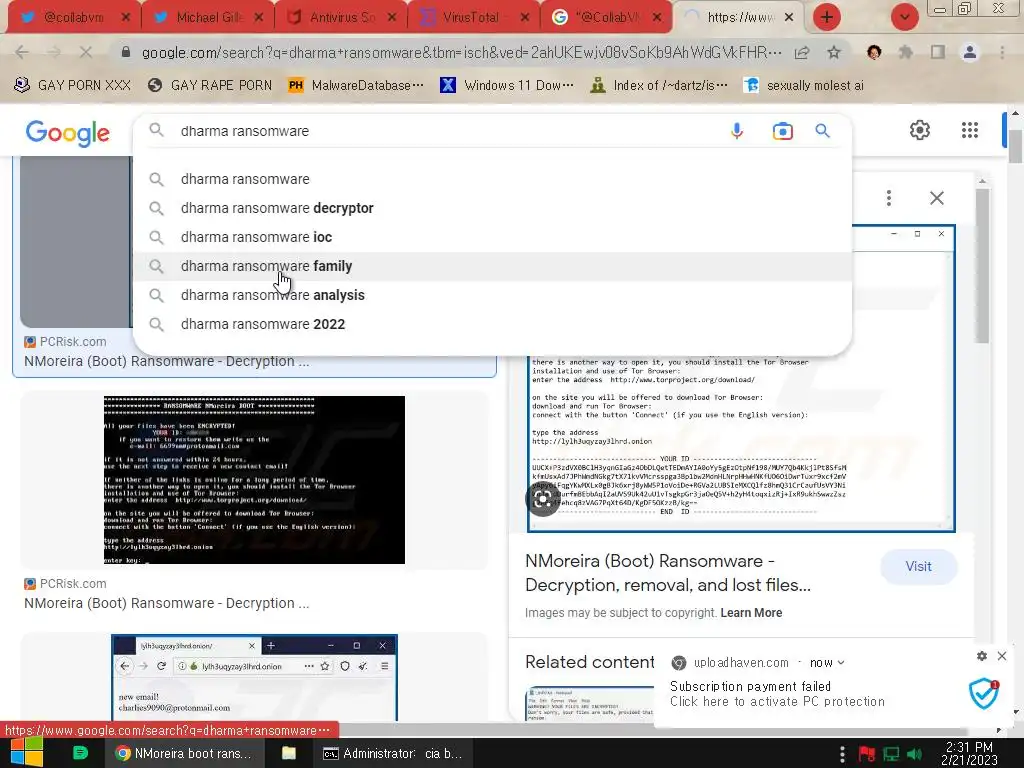Open the Antivirus So tab
Screen dimensions: 1024x768
tap(341, 17)
